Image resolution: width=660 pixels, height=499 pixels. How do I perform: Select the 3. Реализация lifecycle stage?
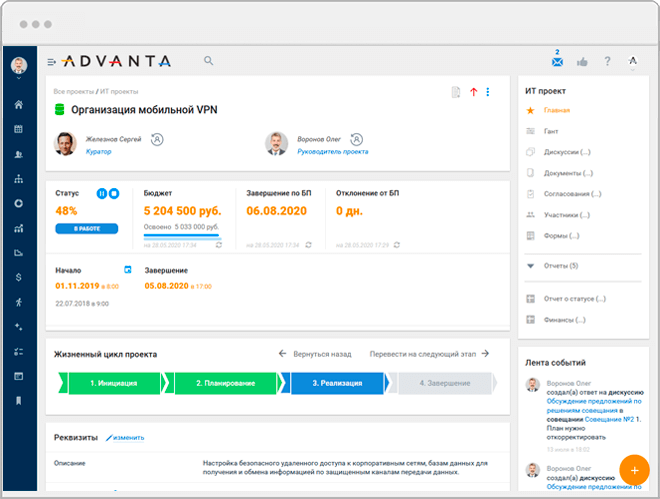pos(335,383)
